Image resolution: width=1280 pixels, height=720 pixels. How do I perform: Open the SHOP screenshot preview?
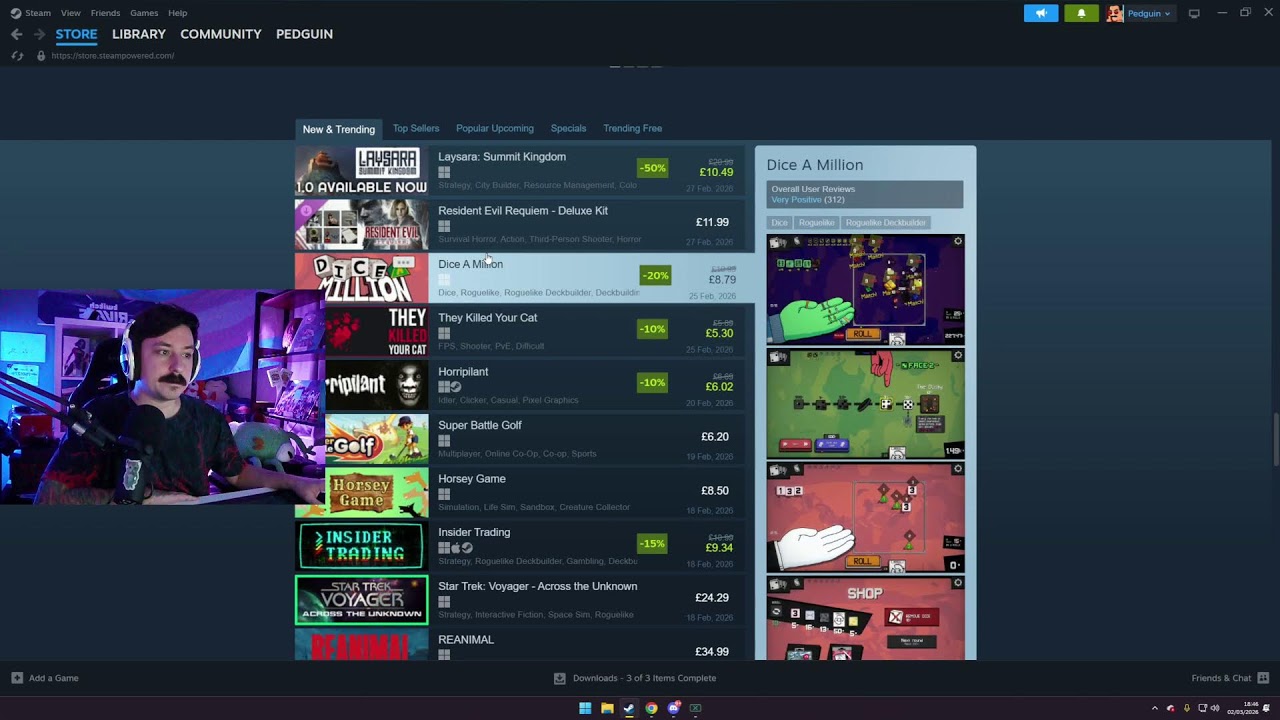(x=866, y=618)
